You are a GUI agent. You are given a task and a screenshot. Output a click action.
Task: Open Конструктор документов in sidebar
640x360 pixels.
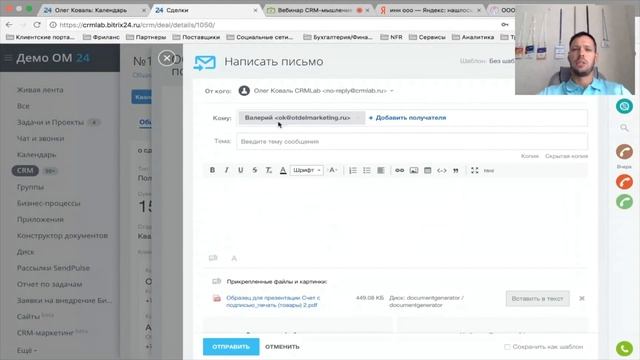tap(62, 236)
